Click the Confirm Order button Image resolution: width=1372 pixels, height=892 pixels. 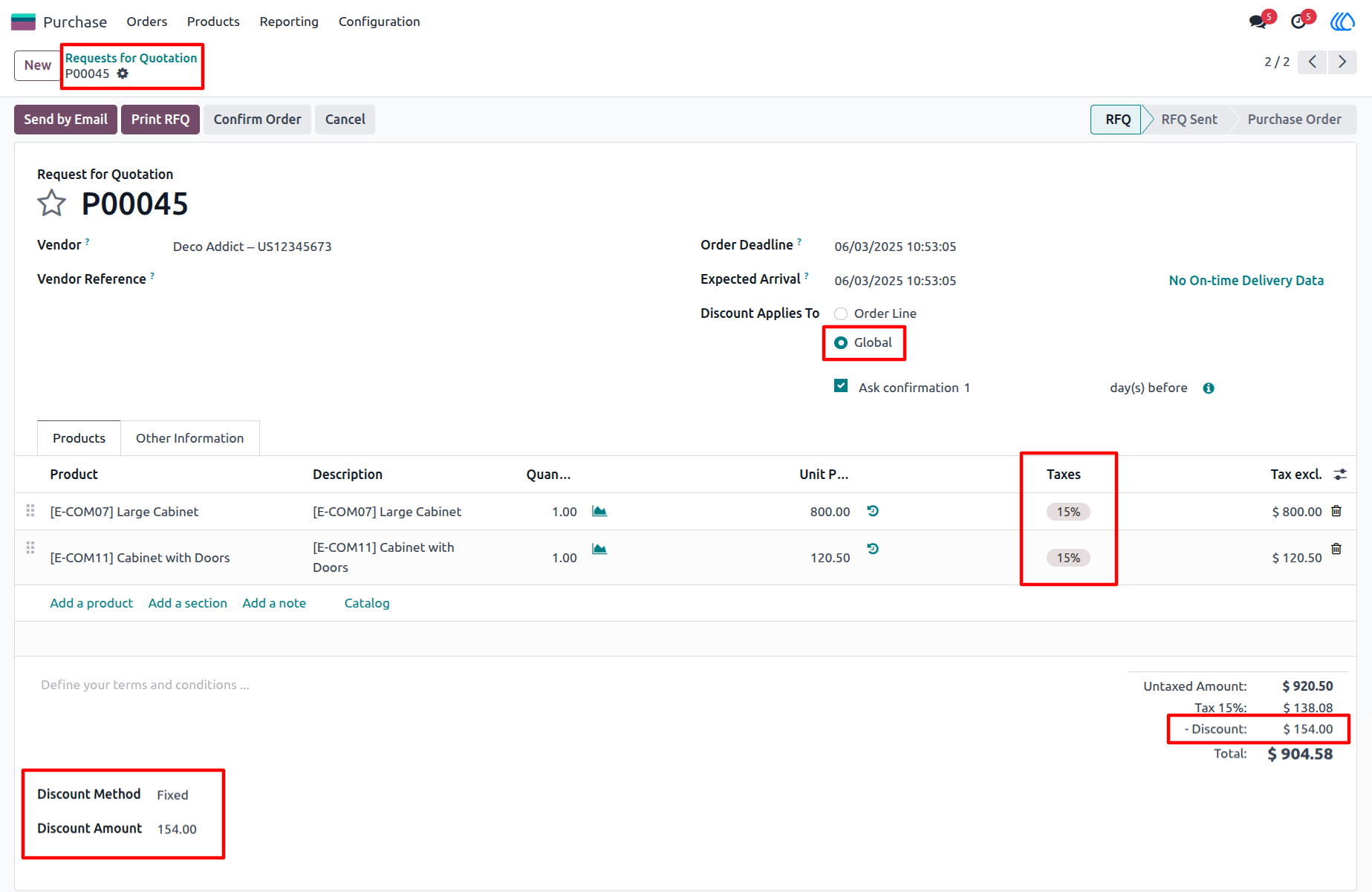pyautogui.click(x=257, y=120)
